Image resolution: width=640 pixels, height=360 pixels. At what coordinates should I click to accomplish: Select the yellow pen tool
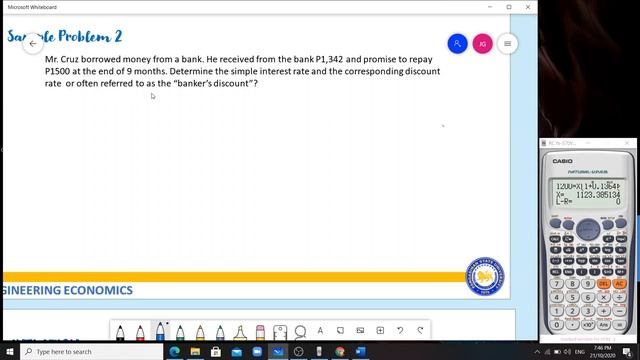coord(200,332)
